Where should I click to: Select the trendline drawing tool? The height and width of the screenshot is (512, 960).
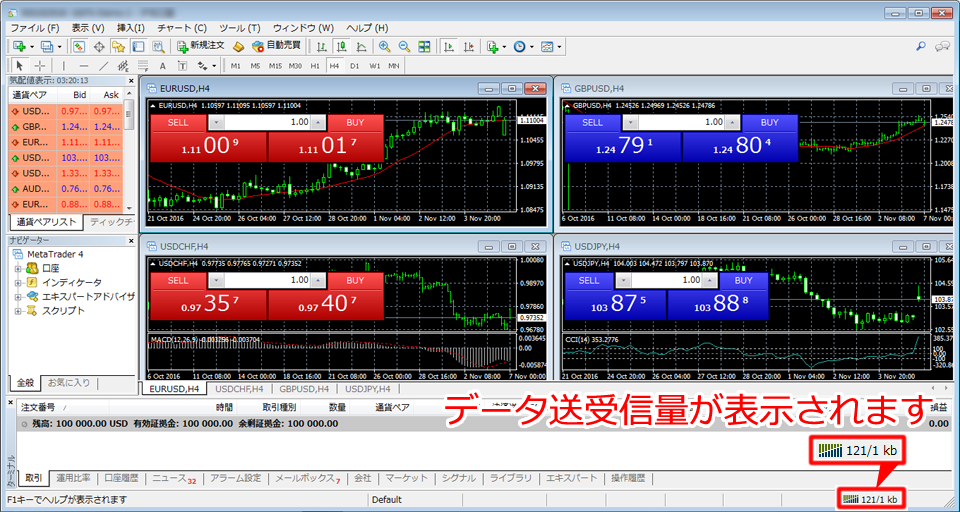pyautogui.click(x=103, y=66)
